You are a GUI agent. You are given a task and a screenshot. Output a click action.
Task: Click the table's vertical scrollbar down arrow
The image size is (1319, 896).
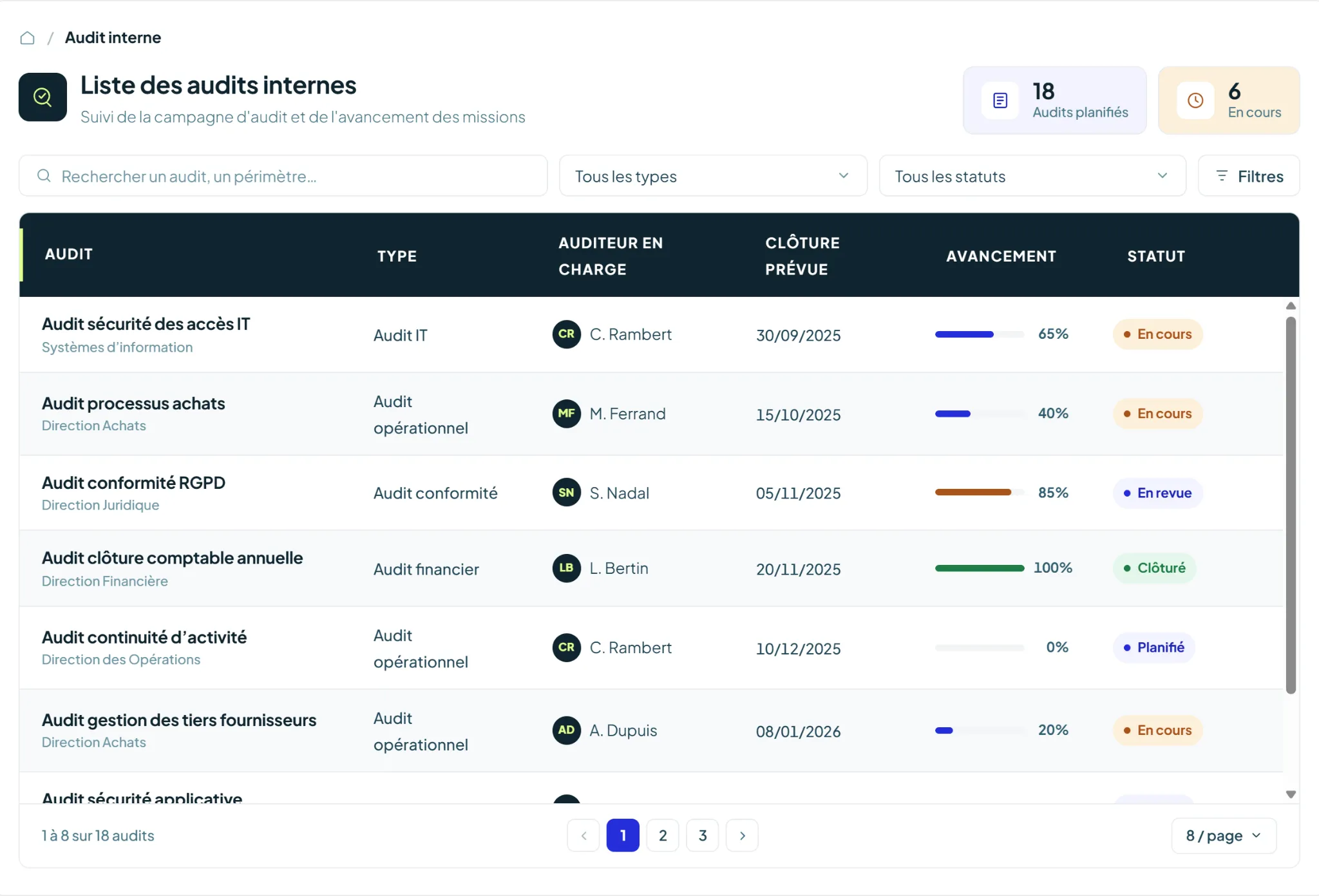pos(1291,794)
